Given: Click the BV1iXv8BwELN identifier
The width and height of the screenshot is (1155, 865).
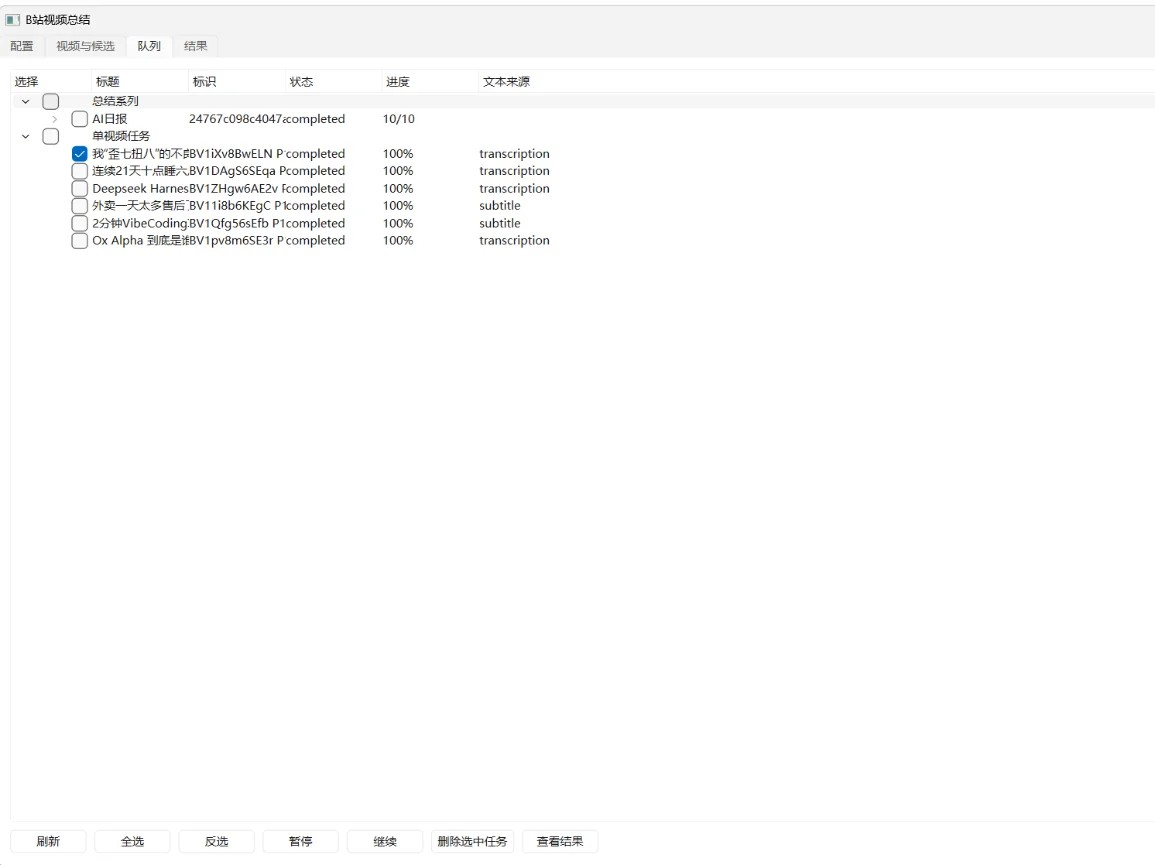Looking at the screenshot, I should point(236,153).
